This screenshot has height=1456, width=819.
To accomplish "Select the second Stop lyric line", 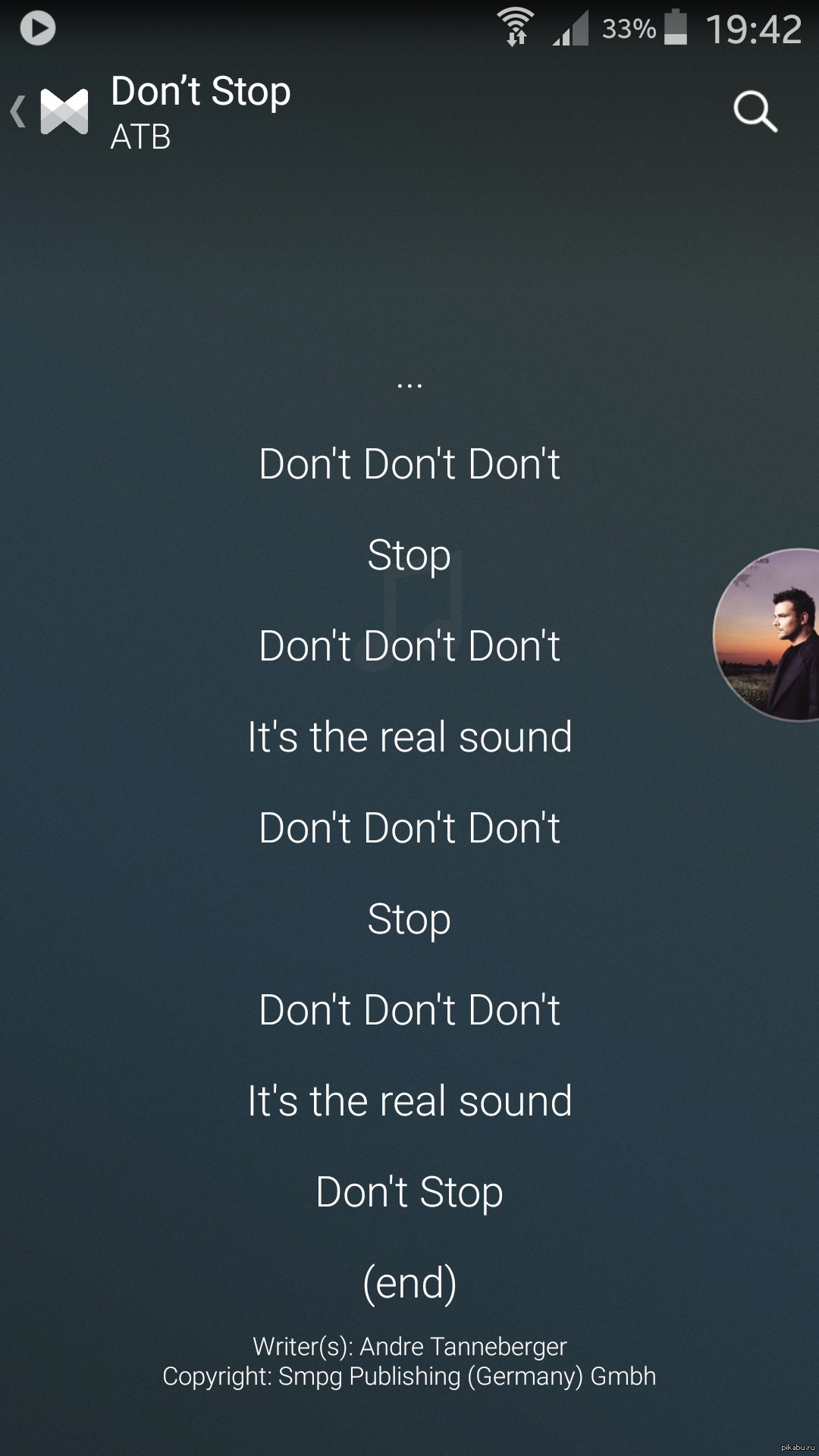I will coord(409,920).
